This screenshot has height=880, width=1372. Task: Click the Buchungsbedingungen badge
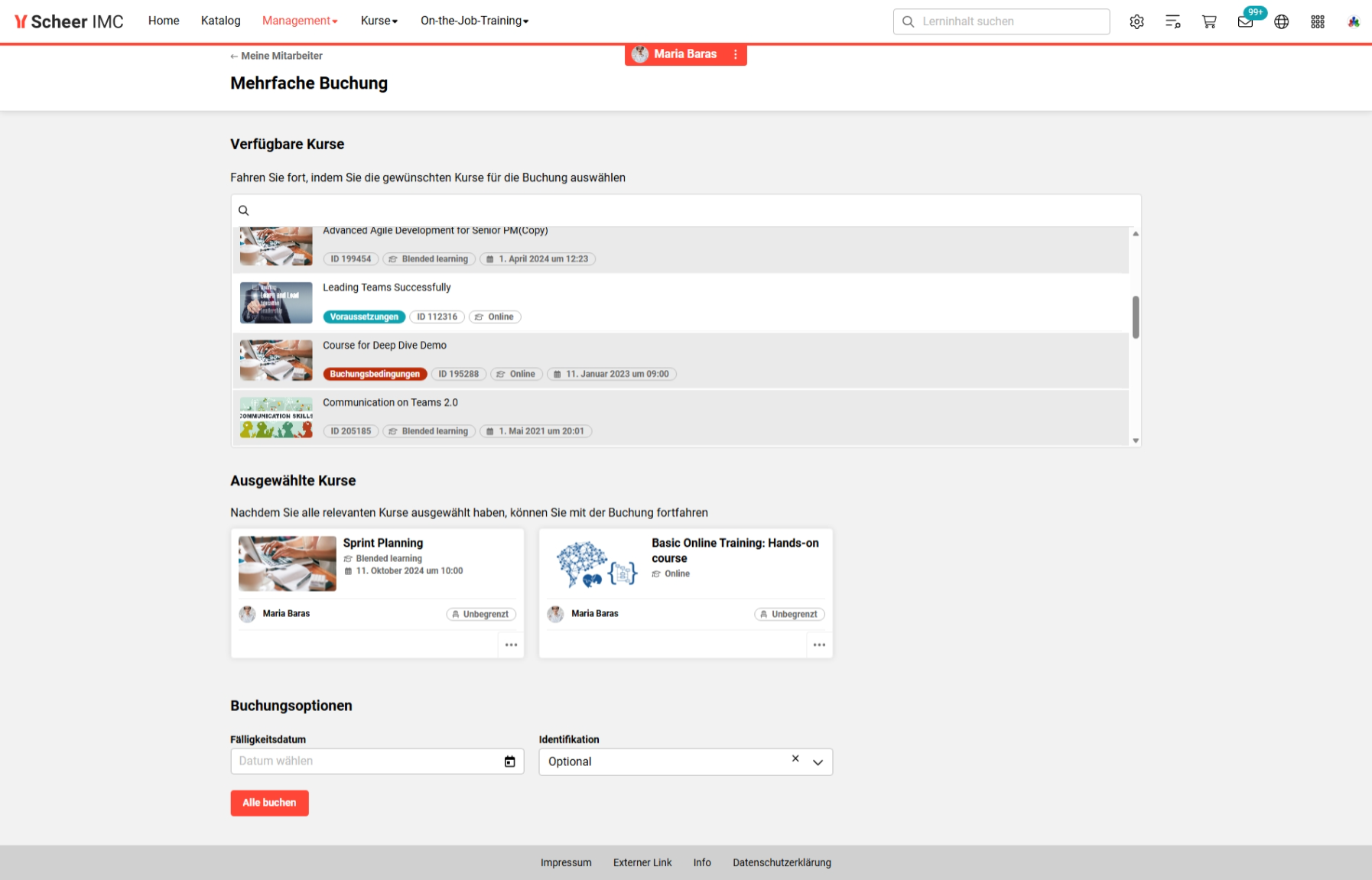click(375, 374)
